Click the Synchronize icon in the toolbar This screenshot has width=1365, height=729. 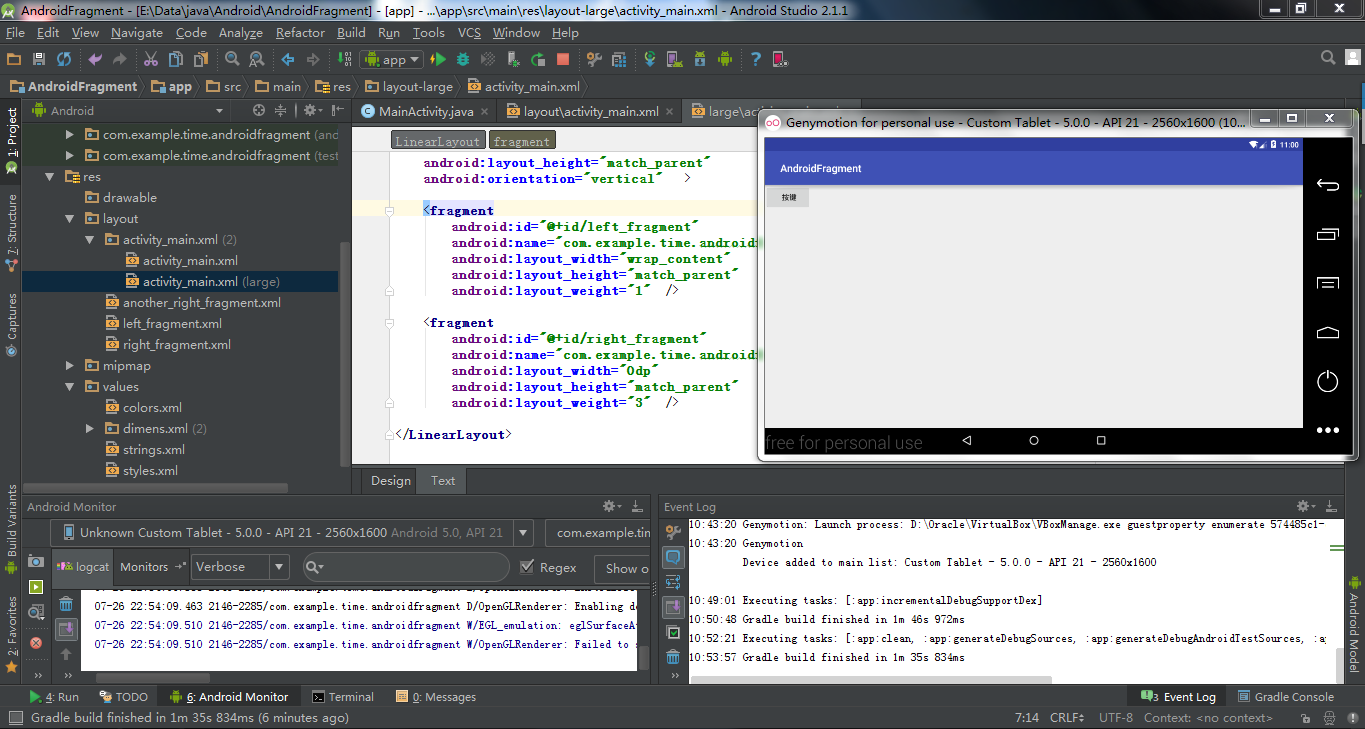(64, 60)
